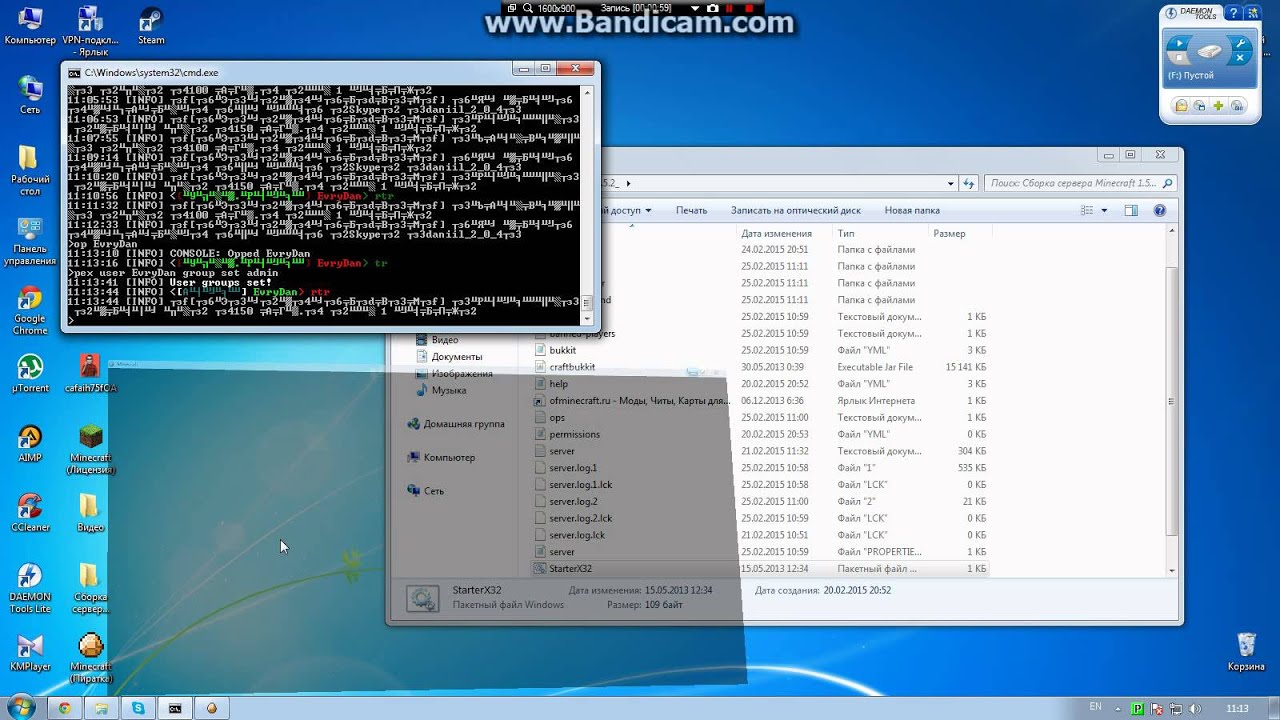
Task: Open the Windows Start button
Action: (21, 707)
